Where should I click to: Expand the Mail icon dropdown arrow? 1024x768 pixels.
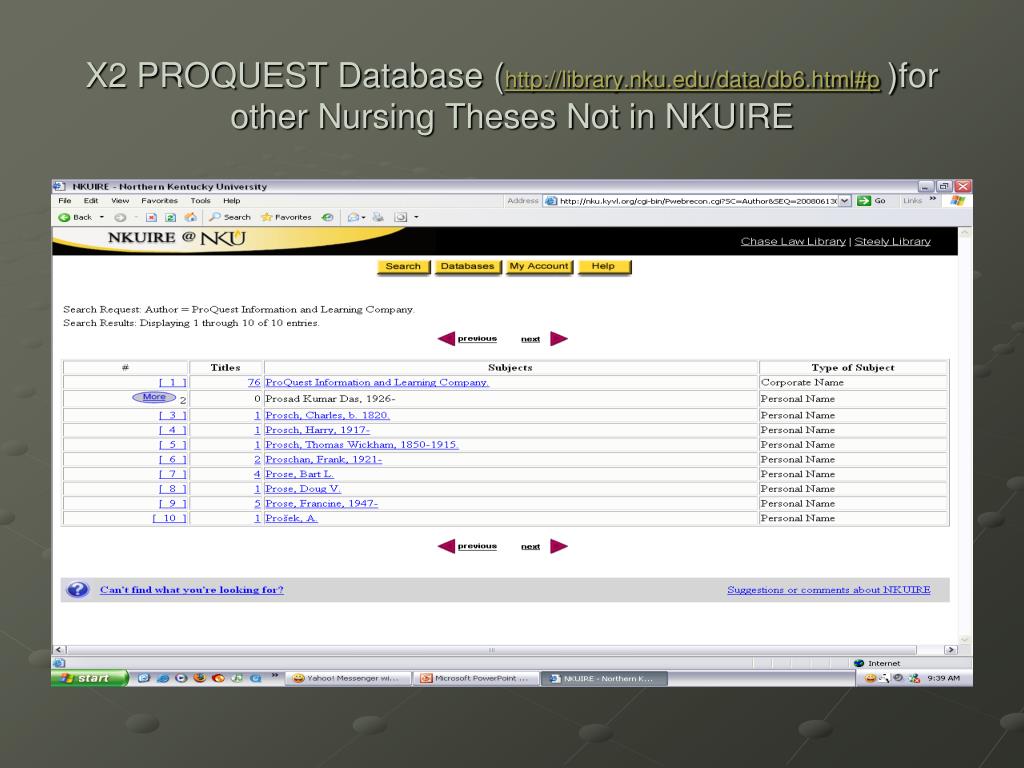pos(363,217)
